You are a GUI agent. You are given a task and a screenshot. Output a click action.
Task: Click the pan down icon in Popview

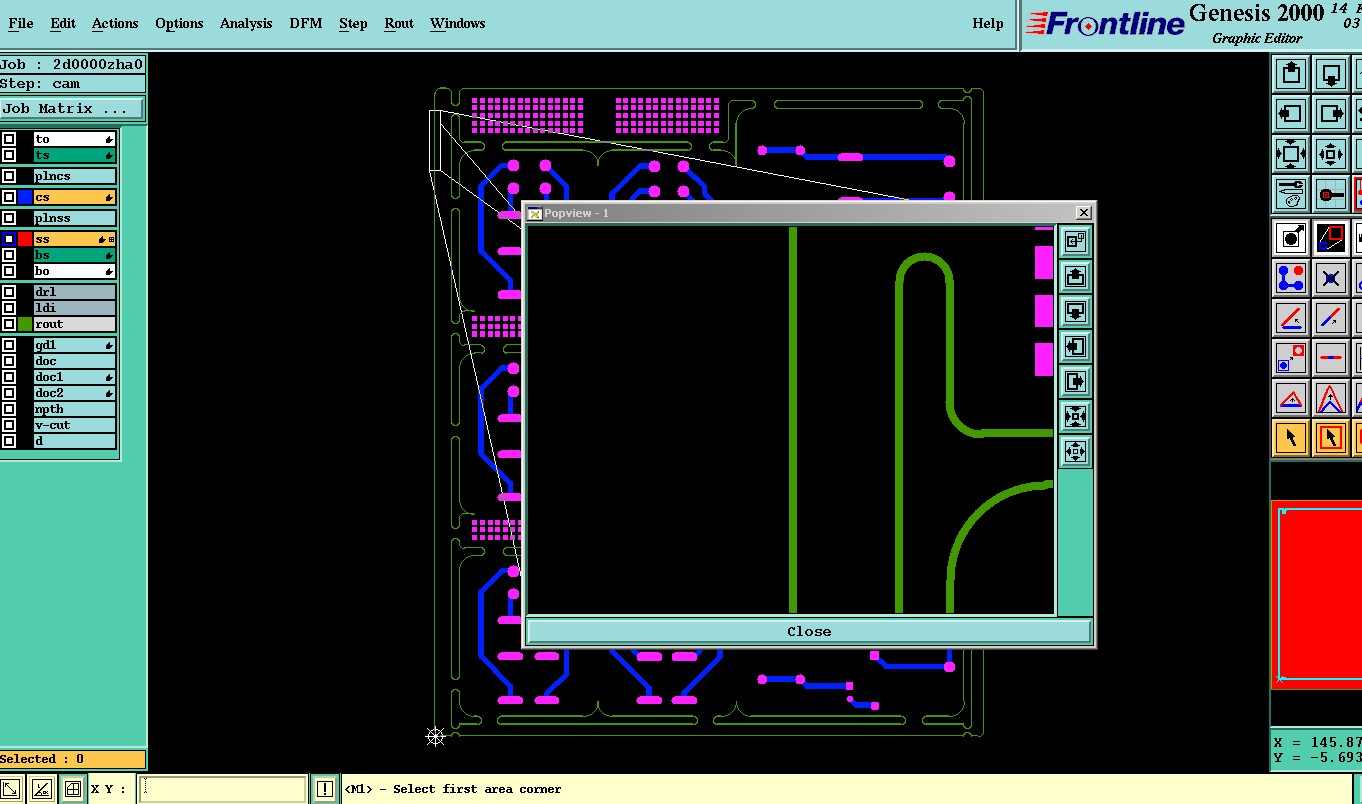coord(1075,312)
